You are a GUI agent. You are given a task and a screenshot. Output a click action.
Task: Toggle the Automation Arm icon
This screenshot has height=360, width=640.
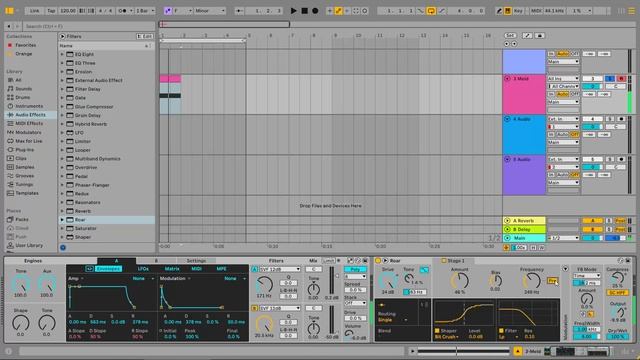tap(338, 11)
